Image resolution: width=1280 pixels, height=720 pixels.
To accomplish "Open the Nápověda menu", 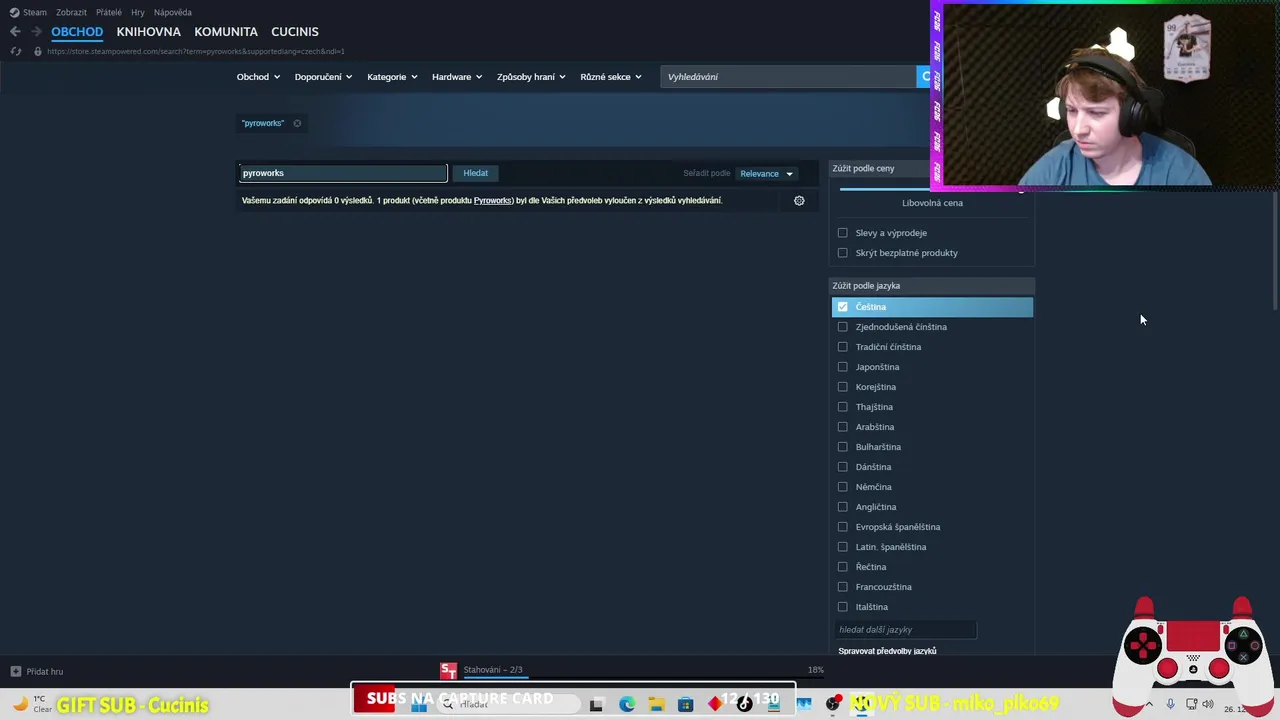I will pyautogui.click(x=173, y=12).
